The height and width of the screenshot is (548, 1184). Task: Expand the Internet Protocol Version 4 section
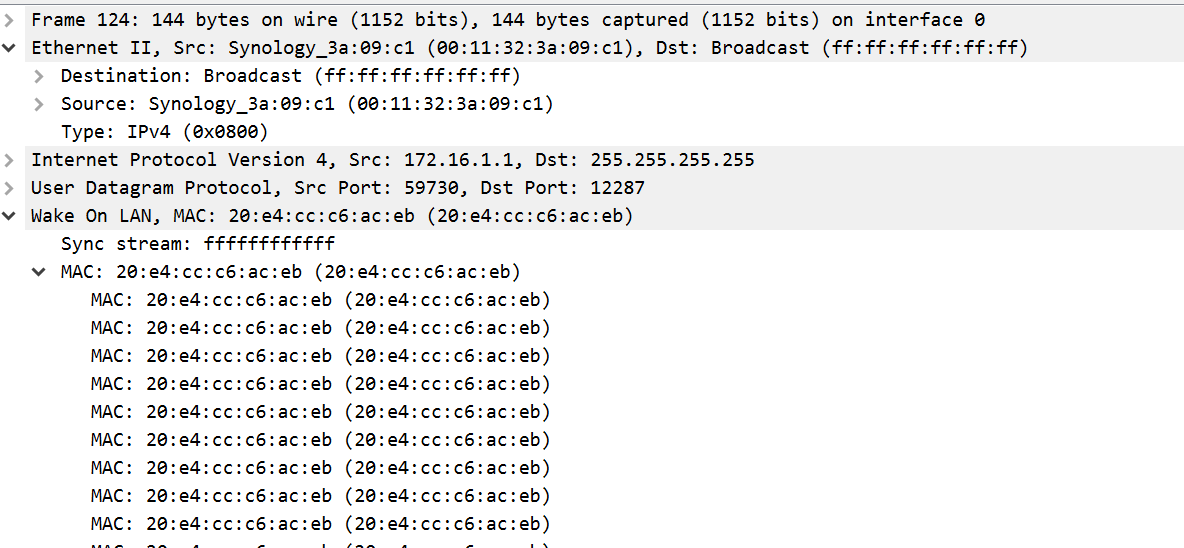tap(8, 160)
